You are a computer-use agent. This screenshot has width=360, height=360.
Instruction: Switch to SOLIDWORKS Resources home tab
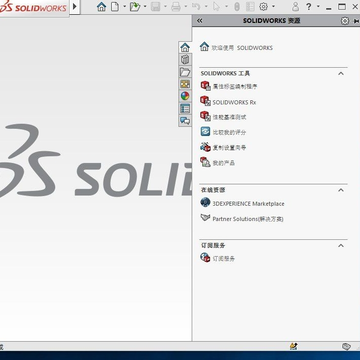point(185,47)
